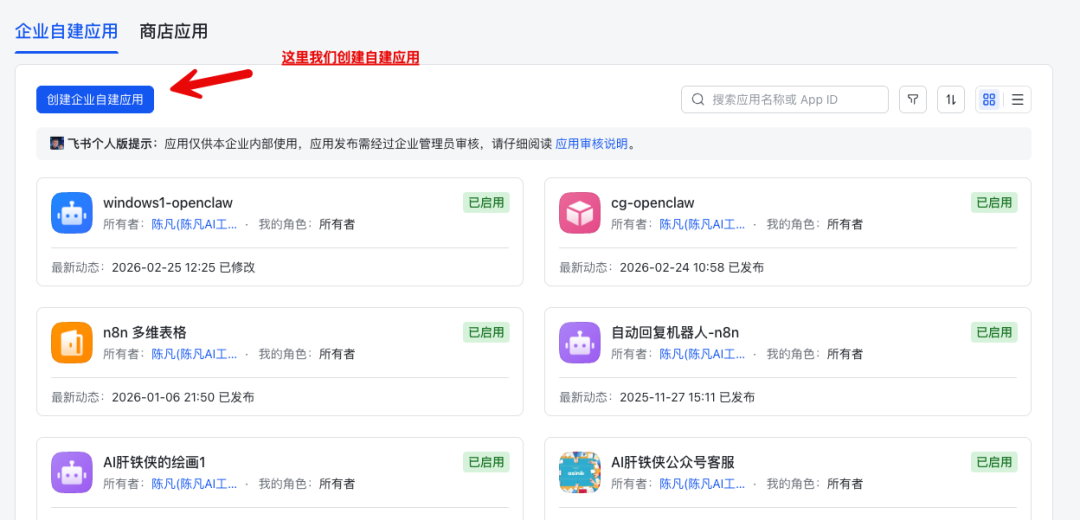The image size is (1080, 520).
Task: Switch to grid card view
Action: click(x=989, y=100)
